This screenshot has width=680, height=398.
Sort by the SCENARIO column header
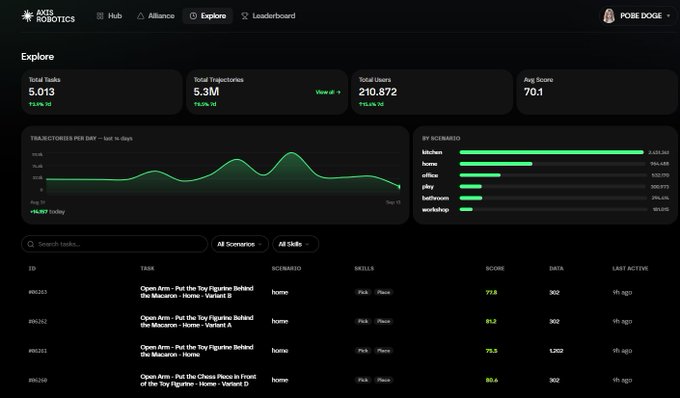tap(286, 268)
